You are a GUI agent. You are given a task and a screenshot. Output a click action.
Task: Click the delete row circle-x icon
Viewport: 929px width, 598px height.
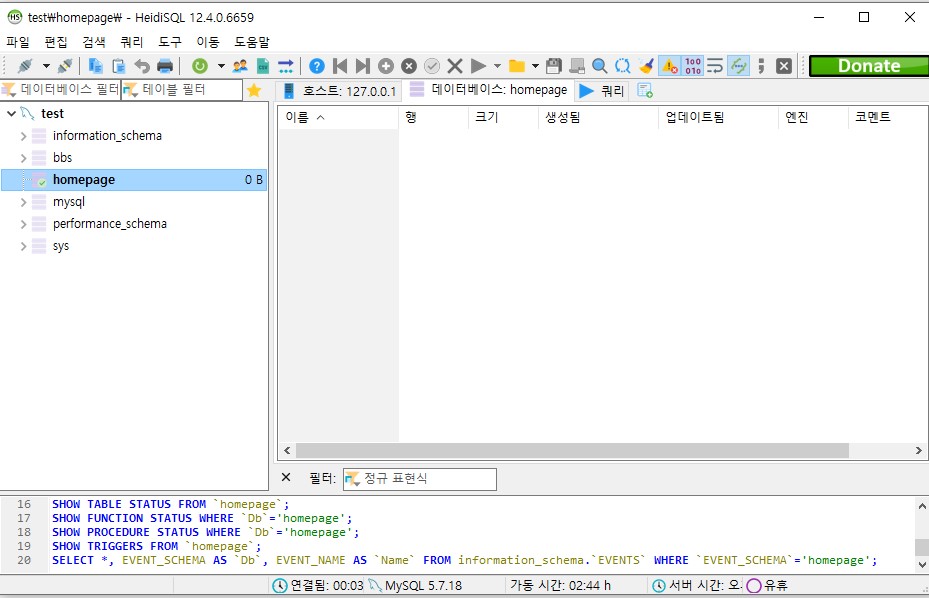coord(409,66)
